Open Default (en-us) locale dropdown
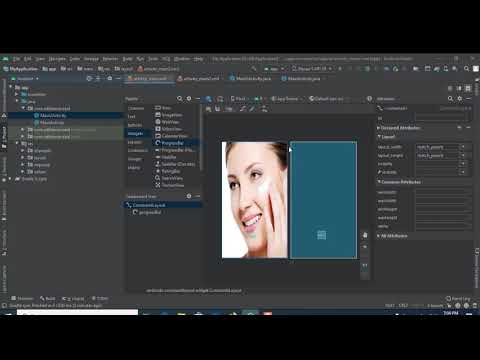The image size is (480, 360). pos(328,99)
